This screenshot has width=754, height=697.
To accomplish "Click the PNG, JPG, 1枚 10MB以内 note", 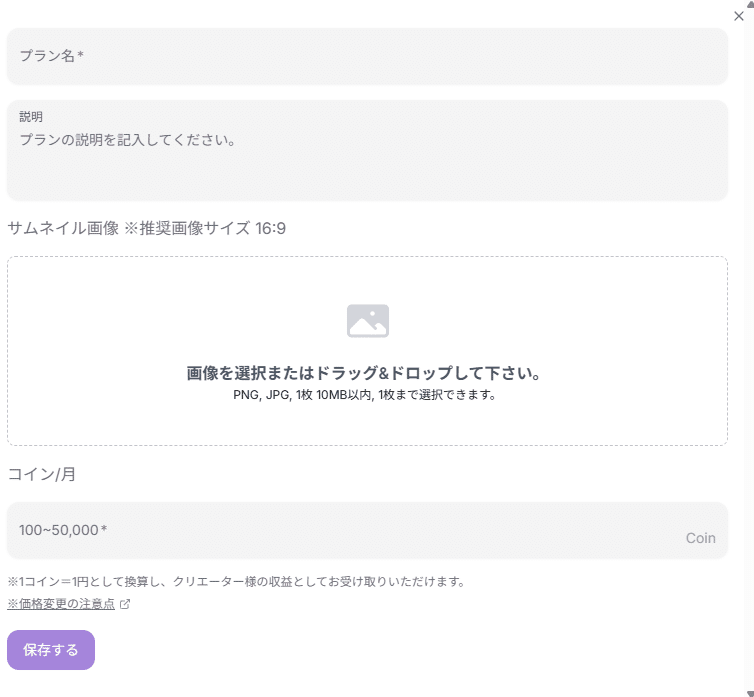I will pos(364,395).
